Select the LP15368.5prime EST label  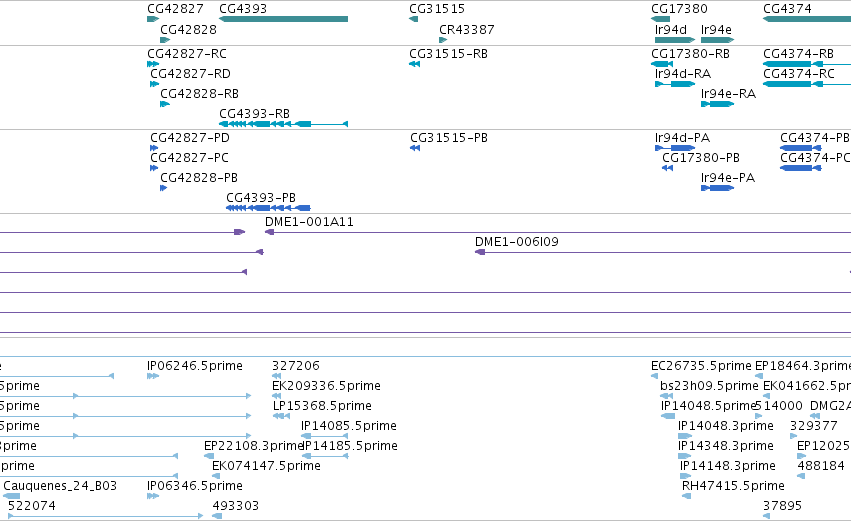[x=322, y=406]
